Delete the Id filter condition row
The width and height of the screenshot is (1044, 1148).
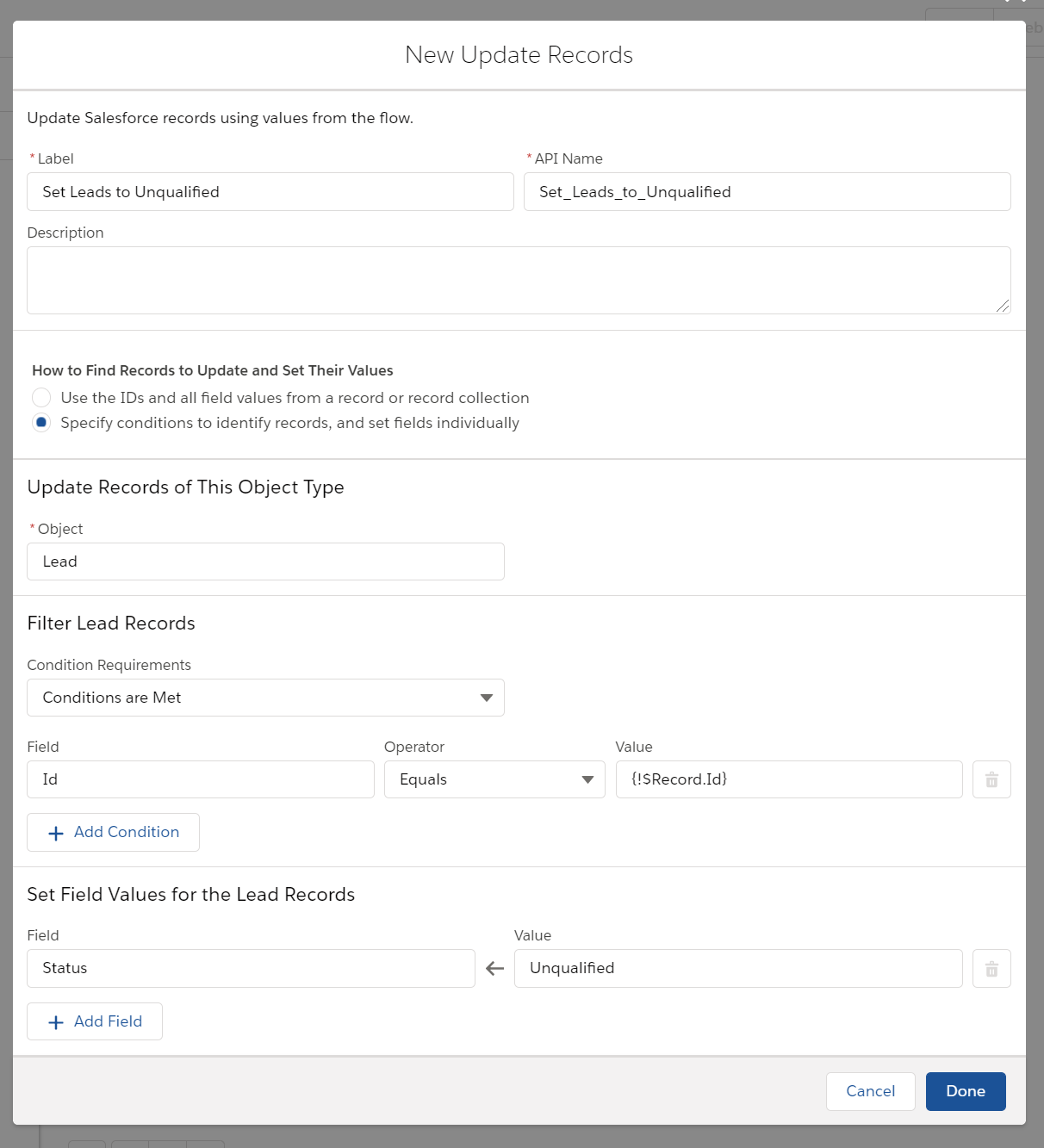(991, 779)
